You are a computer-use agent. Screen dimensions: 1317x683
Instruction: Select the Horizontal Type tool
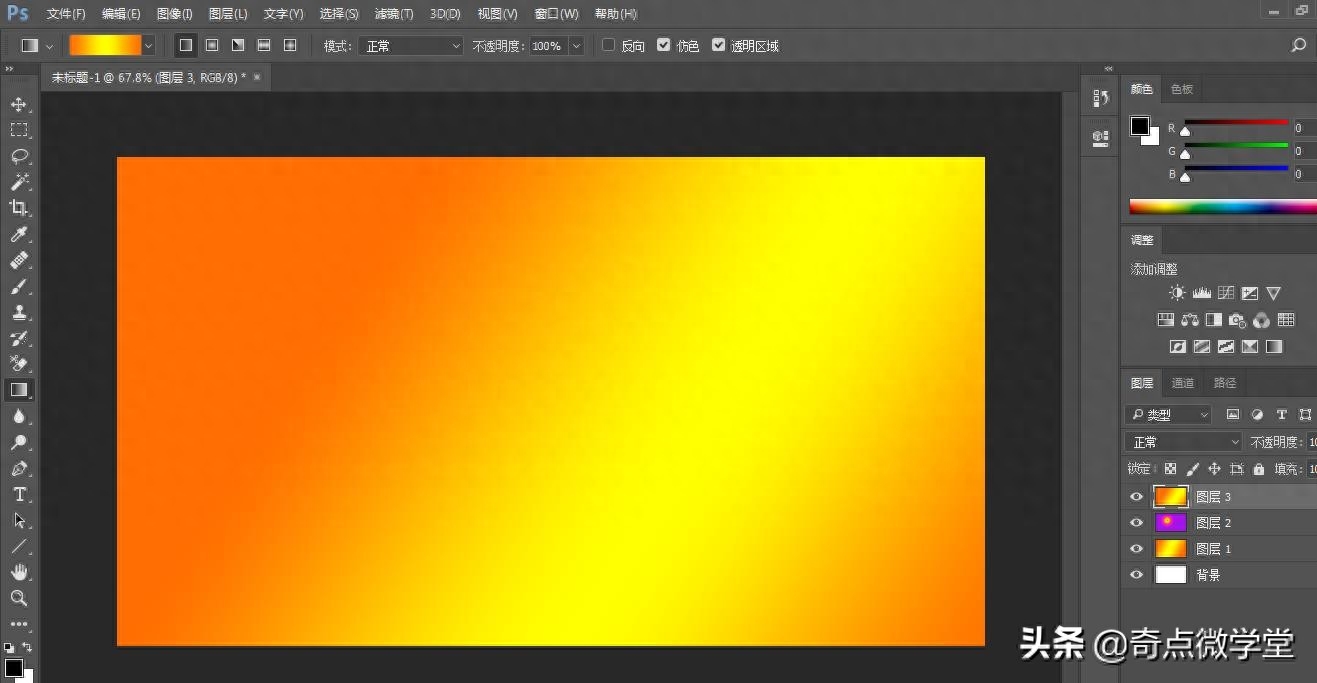pos(19,494)
